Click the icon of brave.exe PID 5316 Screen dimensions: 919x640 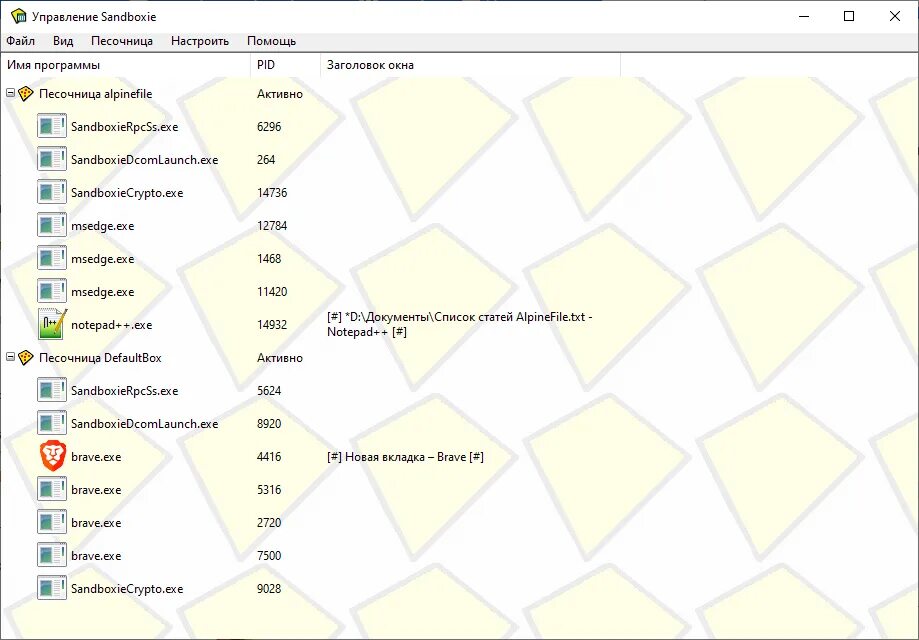(52, 489)
